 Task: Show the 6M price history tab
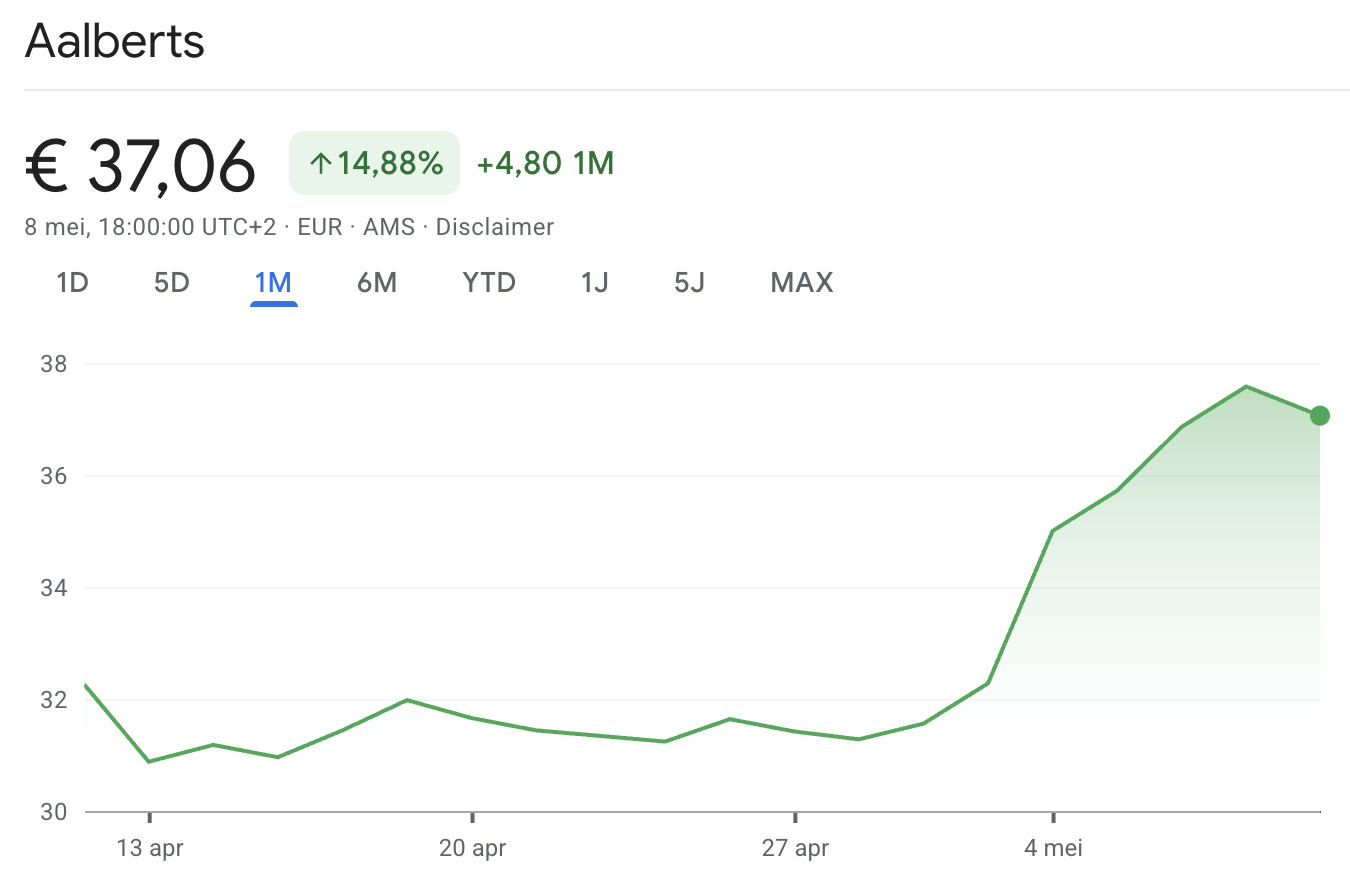tap(377, 283)
